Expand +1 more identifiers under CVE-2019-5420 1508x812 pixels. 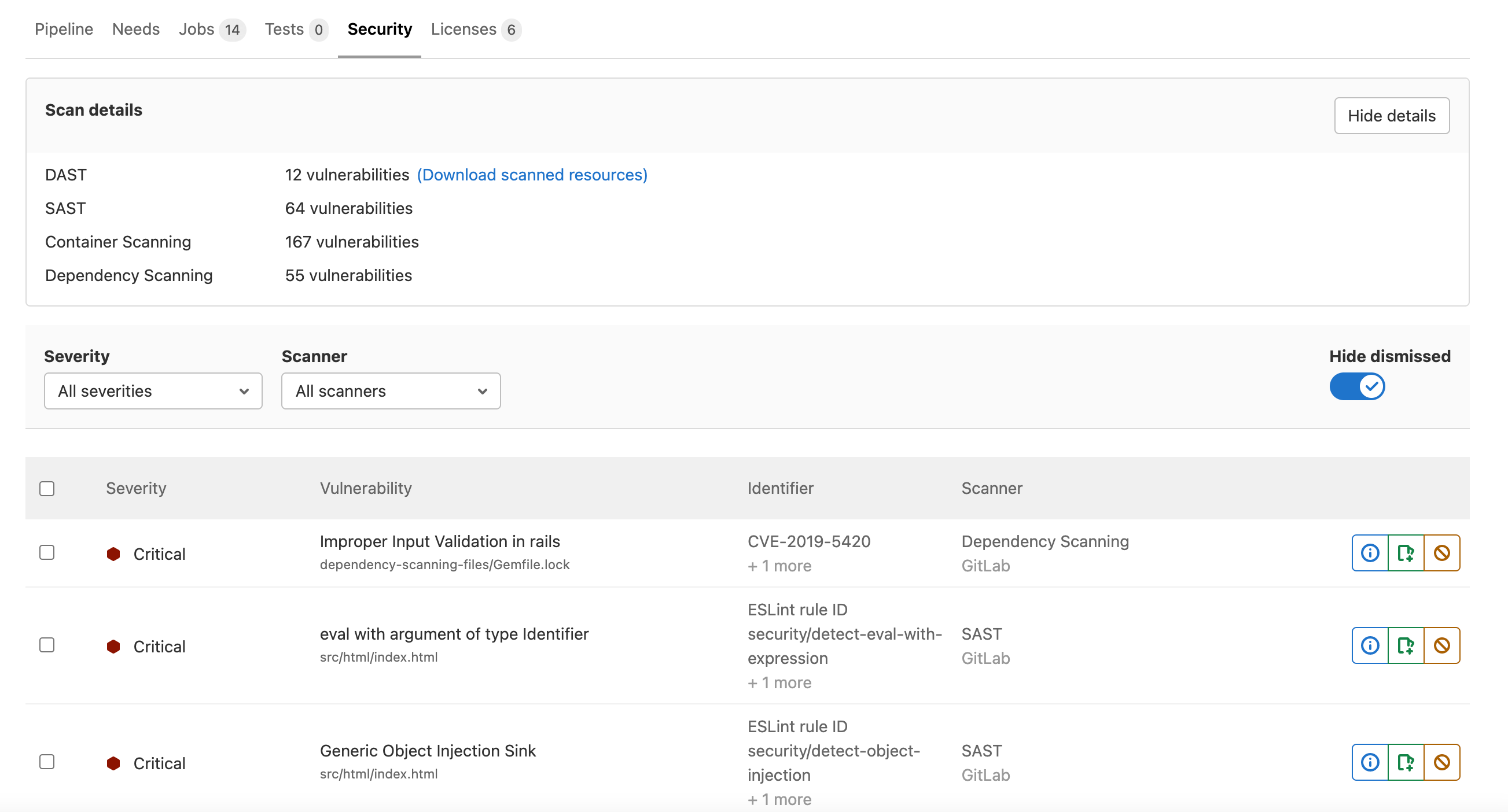click(779, 566)
